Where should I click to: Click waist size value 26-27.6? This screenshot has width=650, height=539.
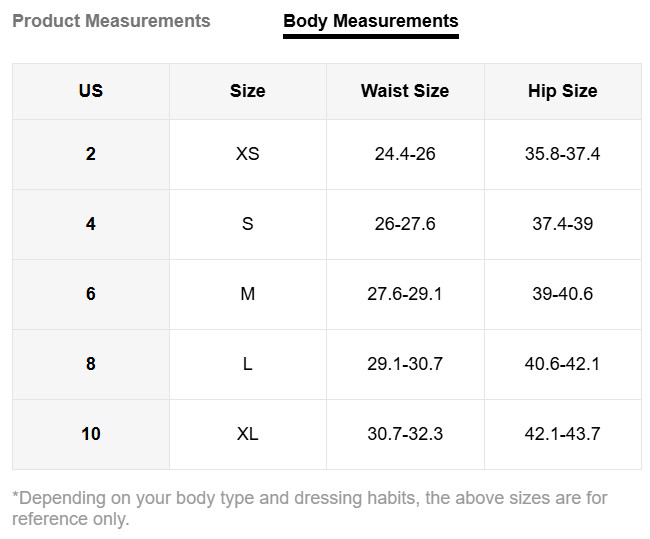405,224
